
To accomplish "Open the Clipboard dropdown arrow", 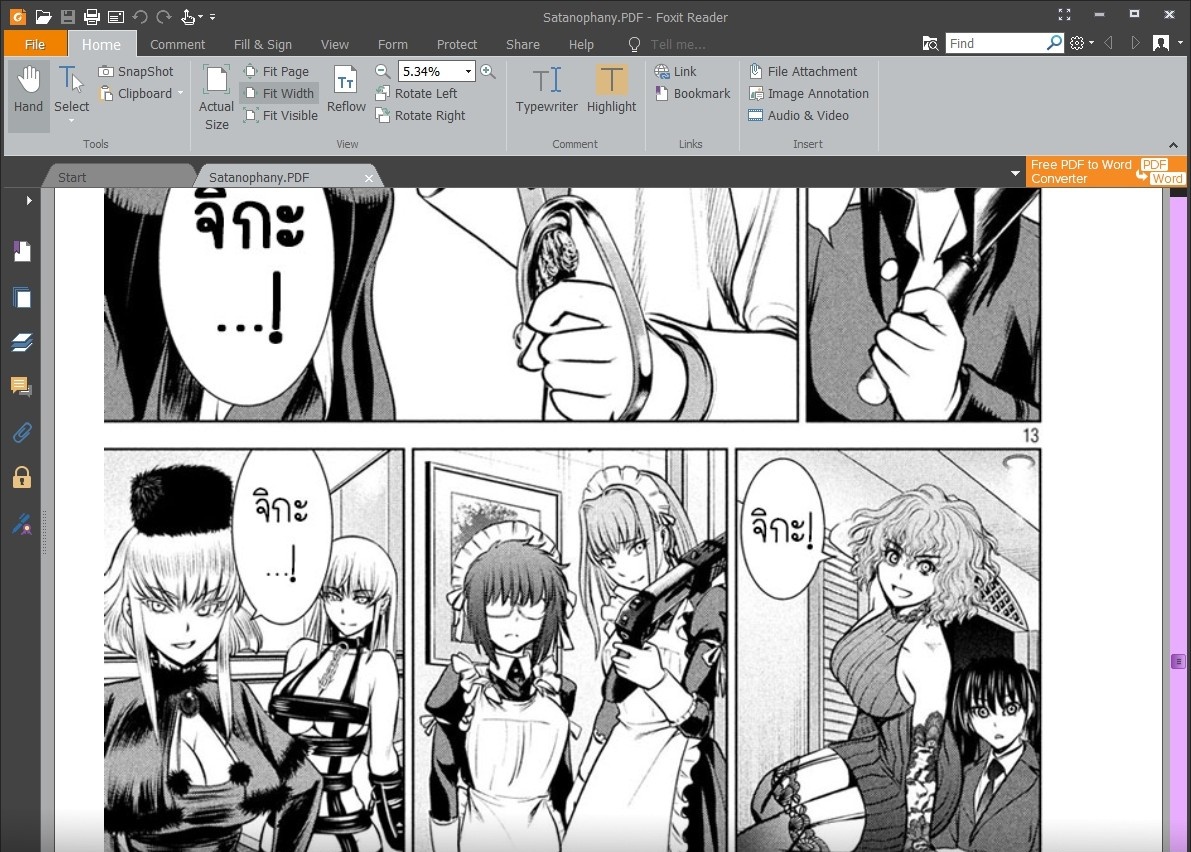I will [181, 93].
